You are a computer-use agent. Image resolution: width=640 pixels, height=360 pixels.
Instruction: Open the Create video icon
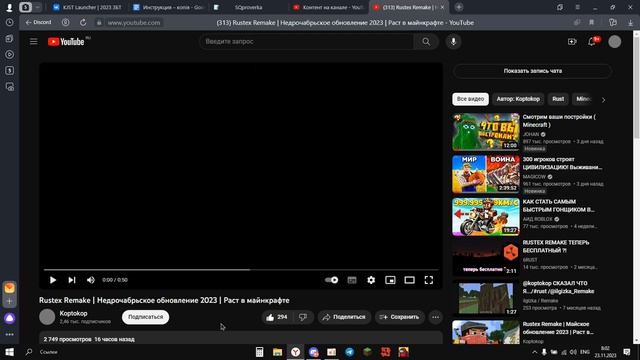[572, 42]
